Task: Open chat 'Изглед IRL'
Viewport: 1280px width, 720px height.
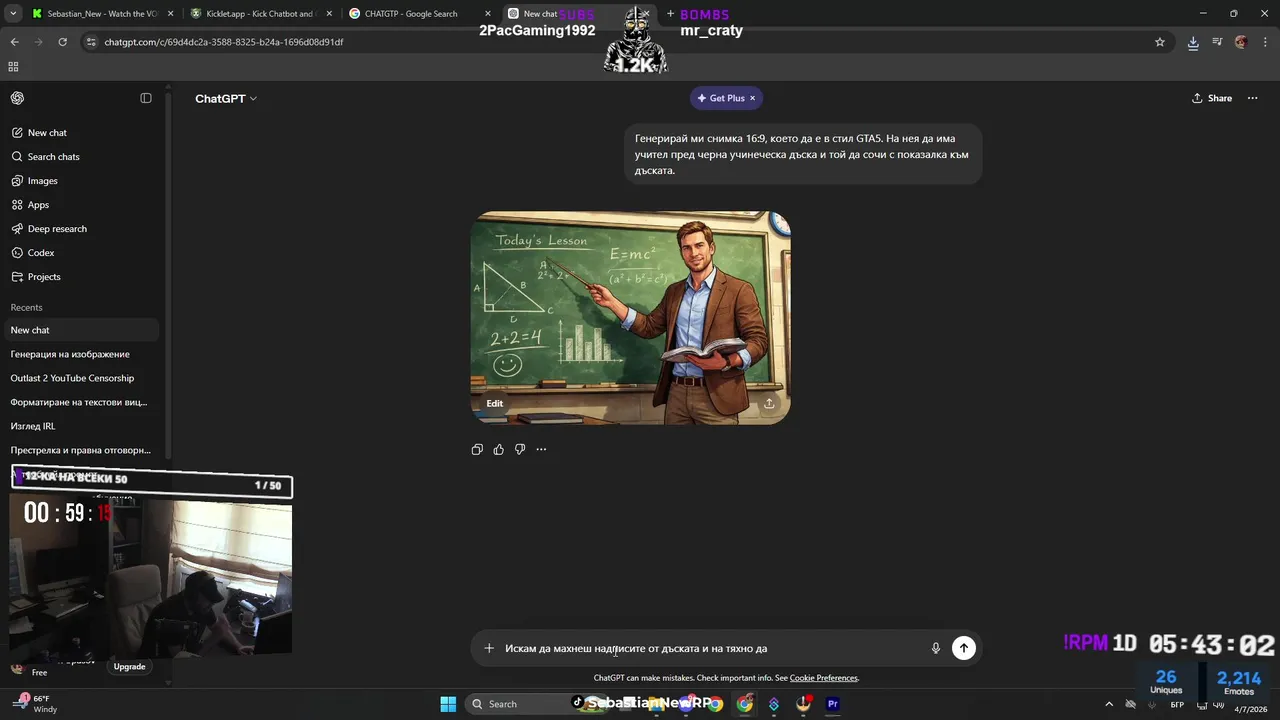Action: tap(82, 426)
